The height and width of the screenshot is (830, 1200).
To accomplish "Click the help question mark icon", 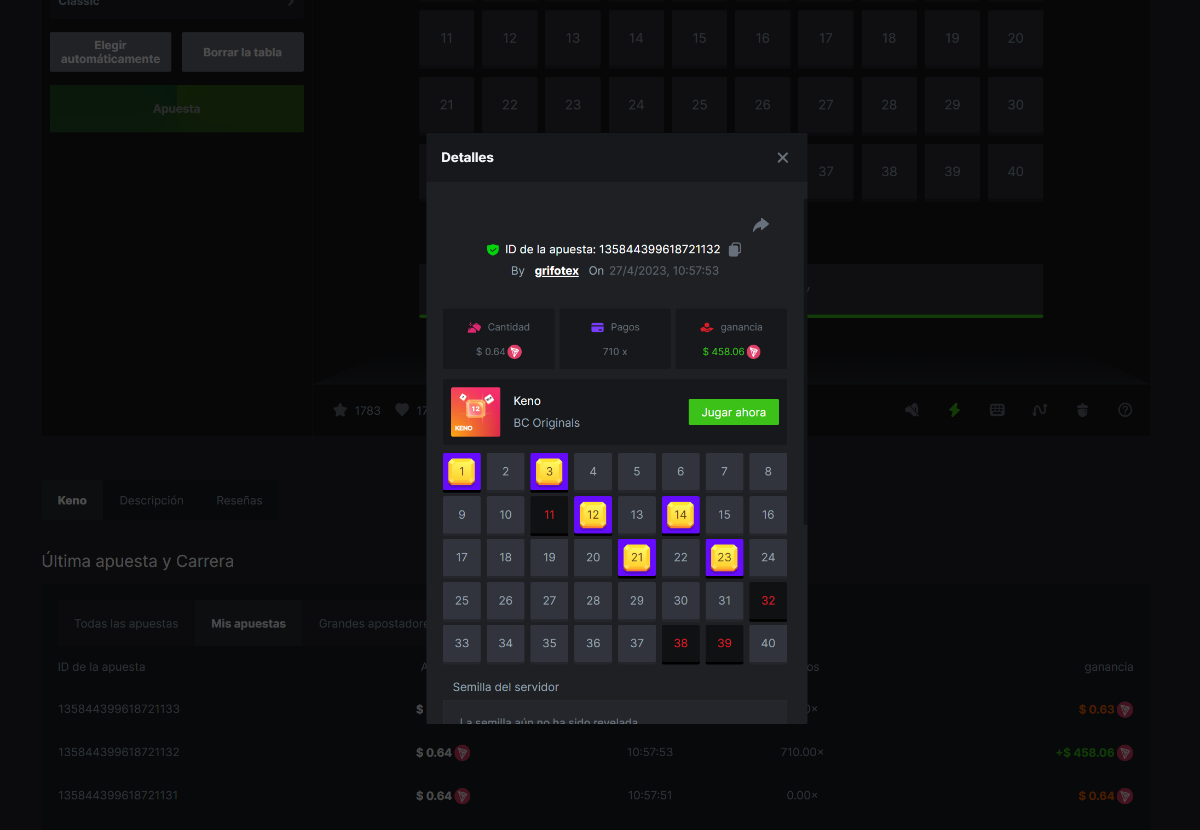I will click(1125, 410).
